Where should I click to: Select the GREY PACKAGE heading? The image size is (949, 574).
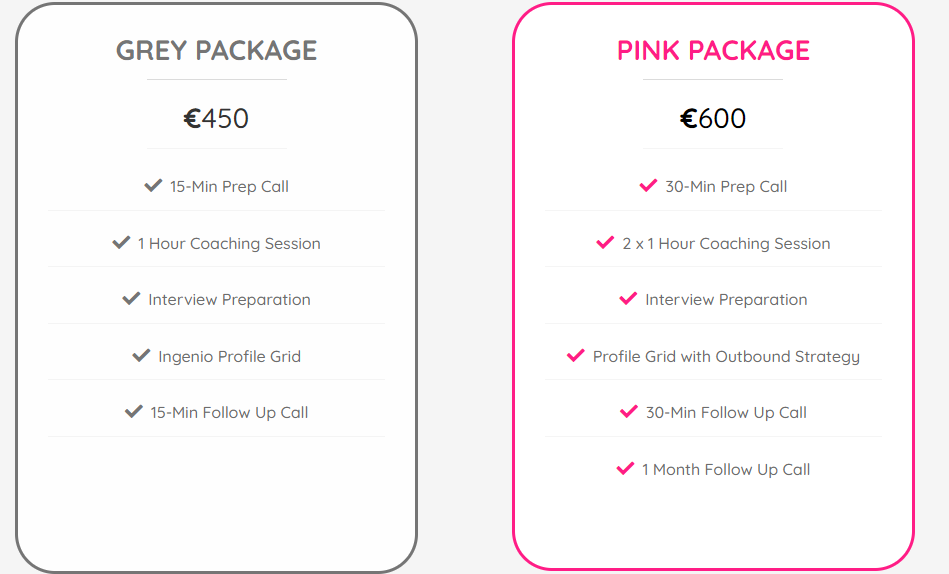[x=217, y=50]
